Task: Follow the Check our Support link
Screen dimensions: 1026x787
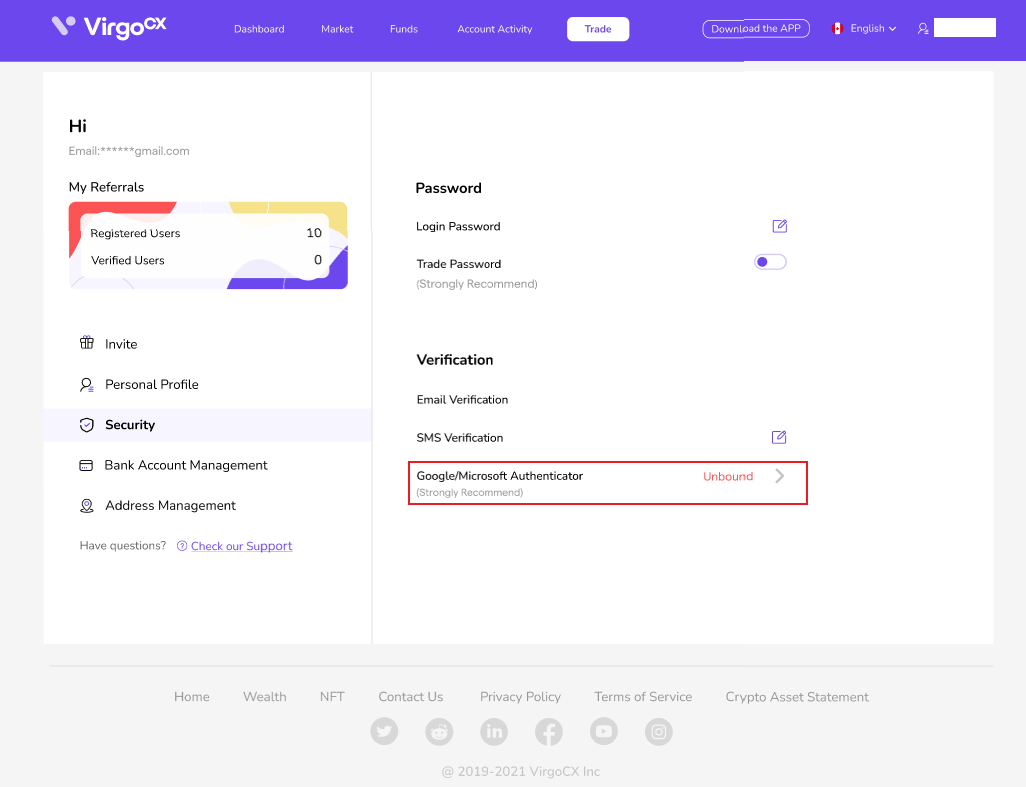Action: 241,546
